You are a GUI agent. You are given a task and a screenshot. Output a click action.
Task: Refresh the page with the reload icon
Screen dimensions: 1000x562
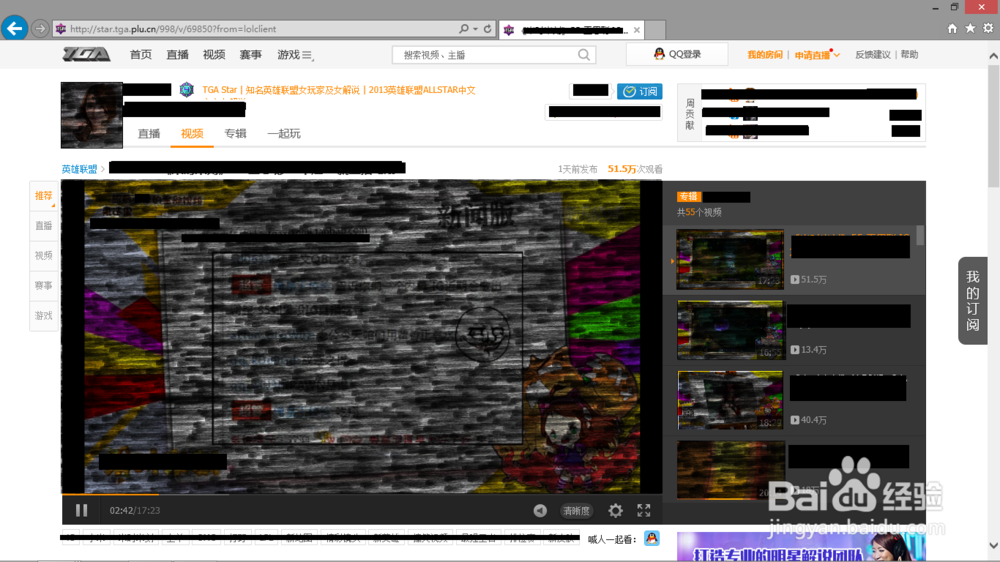(x=487, y=29)
